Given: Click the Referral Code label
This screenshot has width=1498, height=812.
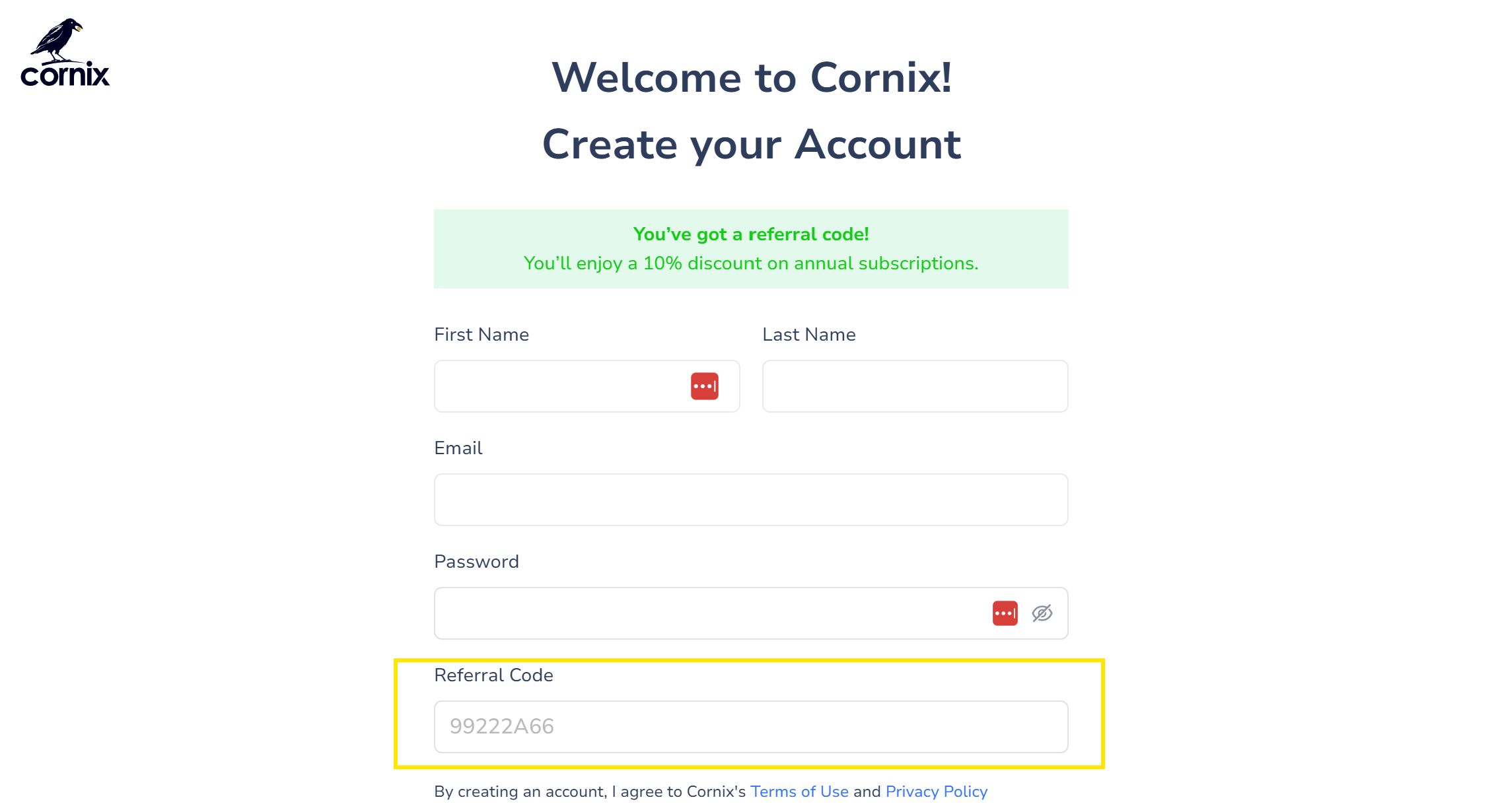Looking at the screenshot, I should point(493,675).
